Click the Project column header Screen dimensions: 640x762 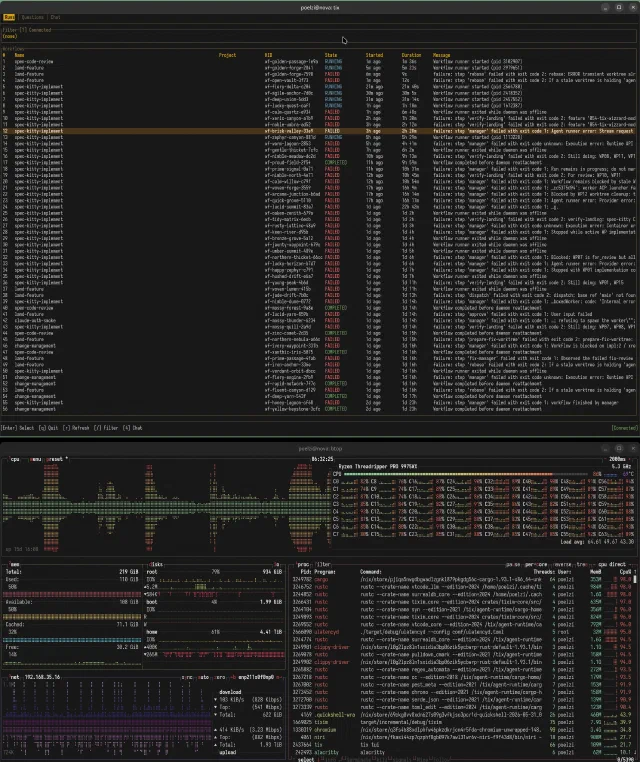(x=227, y=55)
